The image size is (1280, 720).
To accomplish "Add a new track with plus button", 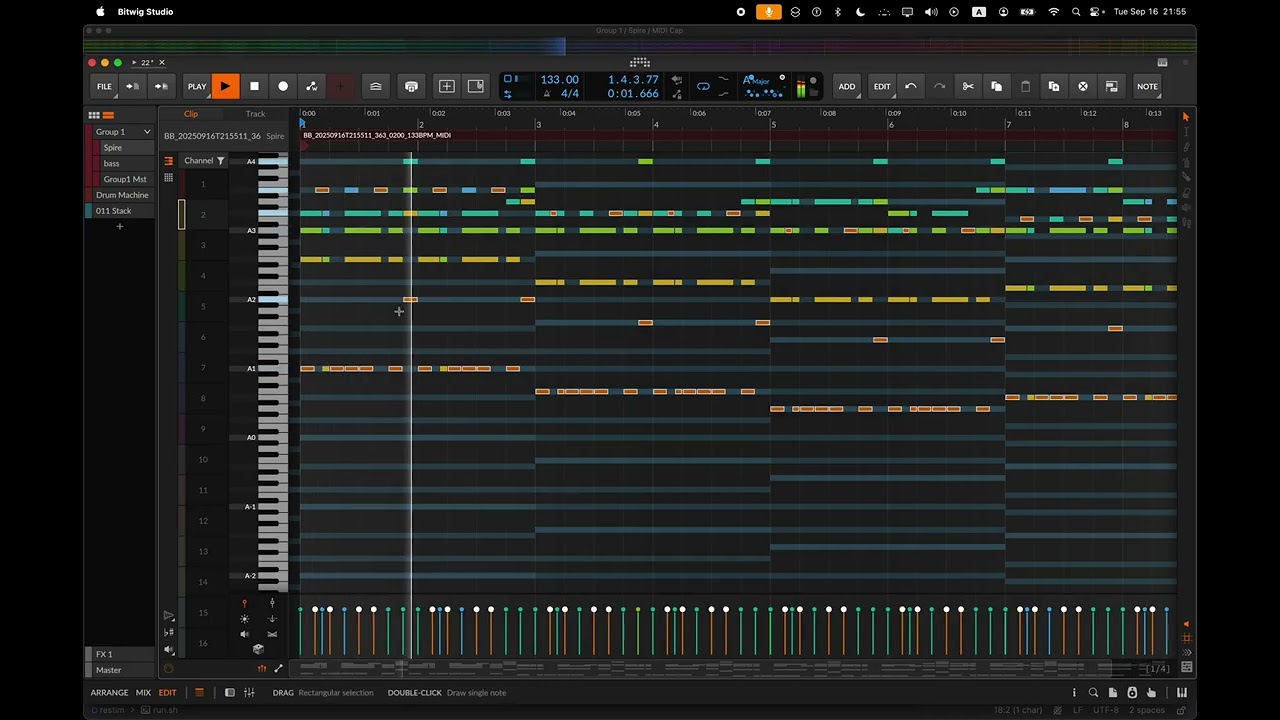I will coord(120,227).
